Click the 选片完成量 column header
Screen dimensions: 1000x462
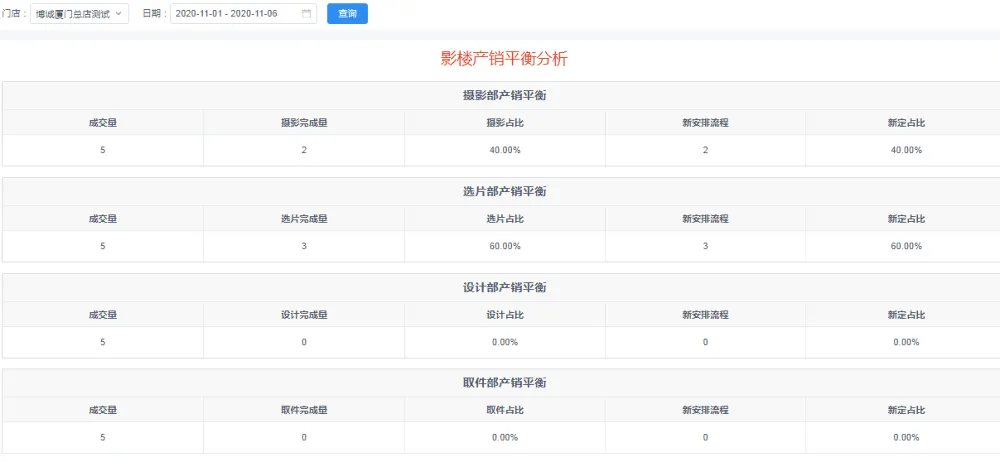pos(304,219)
